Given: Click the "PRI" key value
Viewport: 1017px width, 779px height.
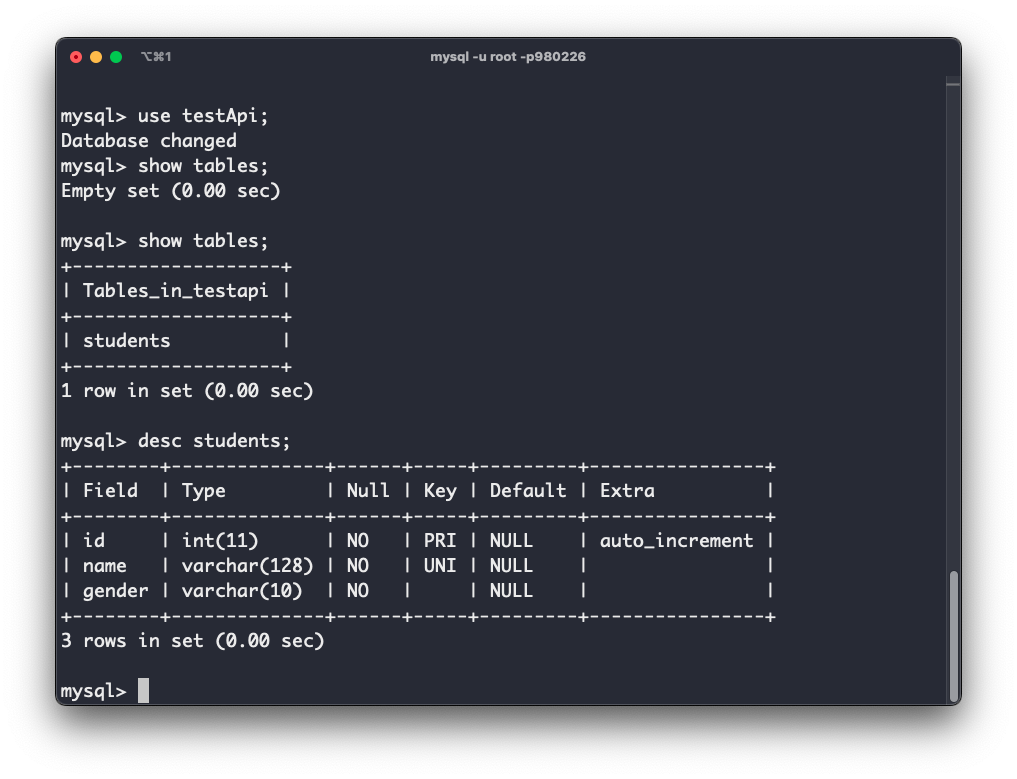Looking at the screenshot, I should coord(440,541).
